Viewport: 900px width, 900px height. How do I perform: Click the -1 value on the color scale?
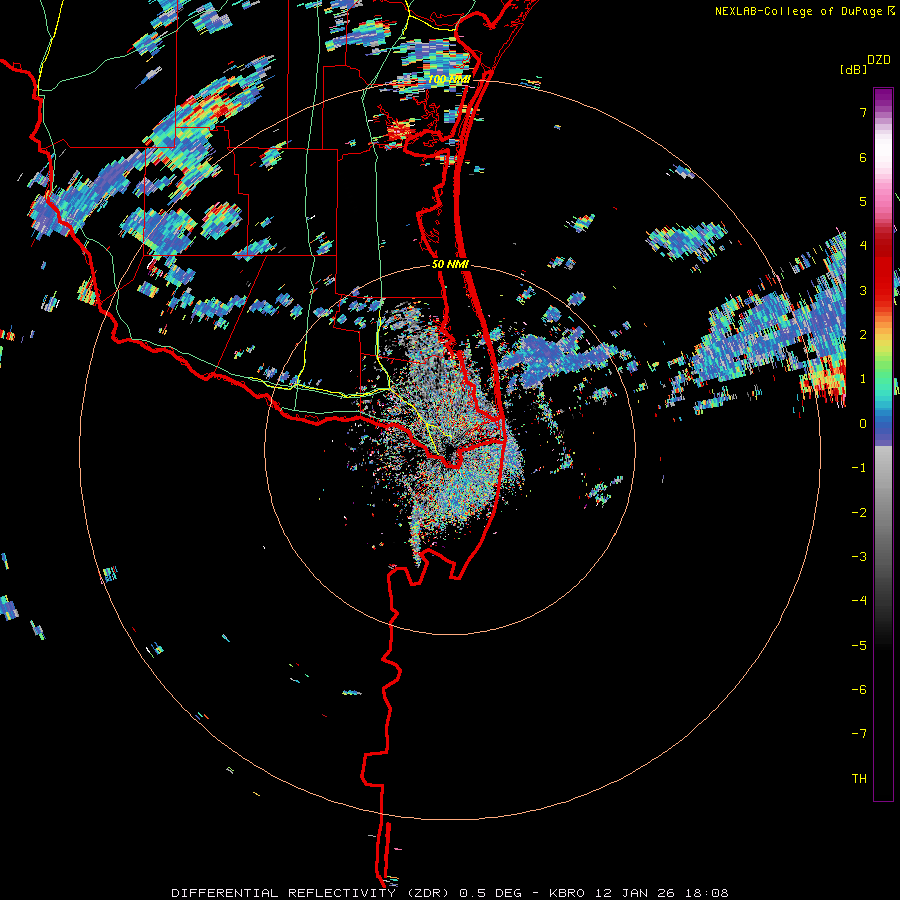click(859, 468)
